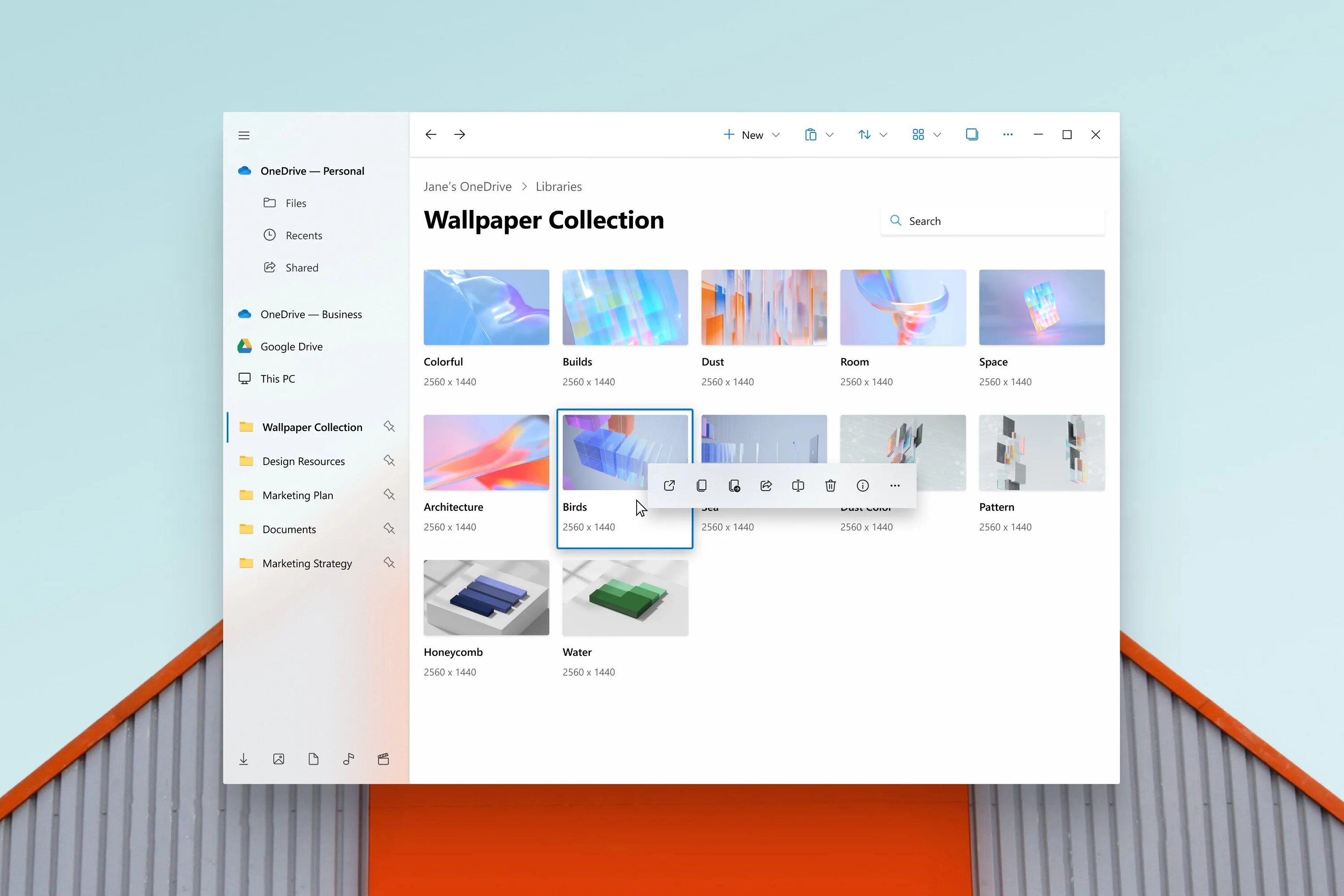Open the grid view layout dropdown
1344x896 pixels.
tap(937, 135)
